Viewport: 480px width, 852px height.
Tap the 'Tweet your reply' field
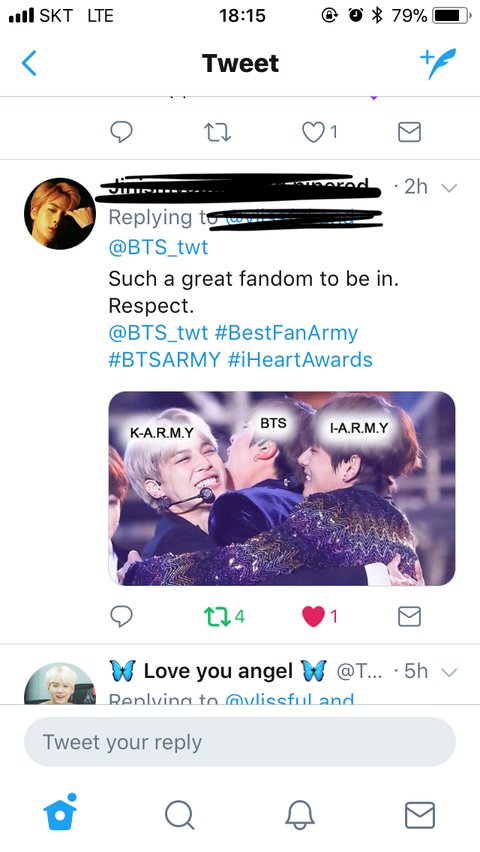coord(240,742)
